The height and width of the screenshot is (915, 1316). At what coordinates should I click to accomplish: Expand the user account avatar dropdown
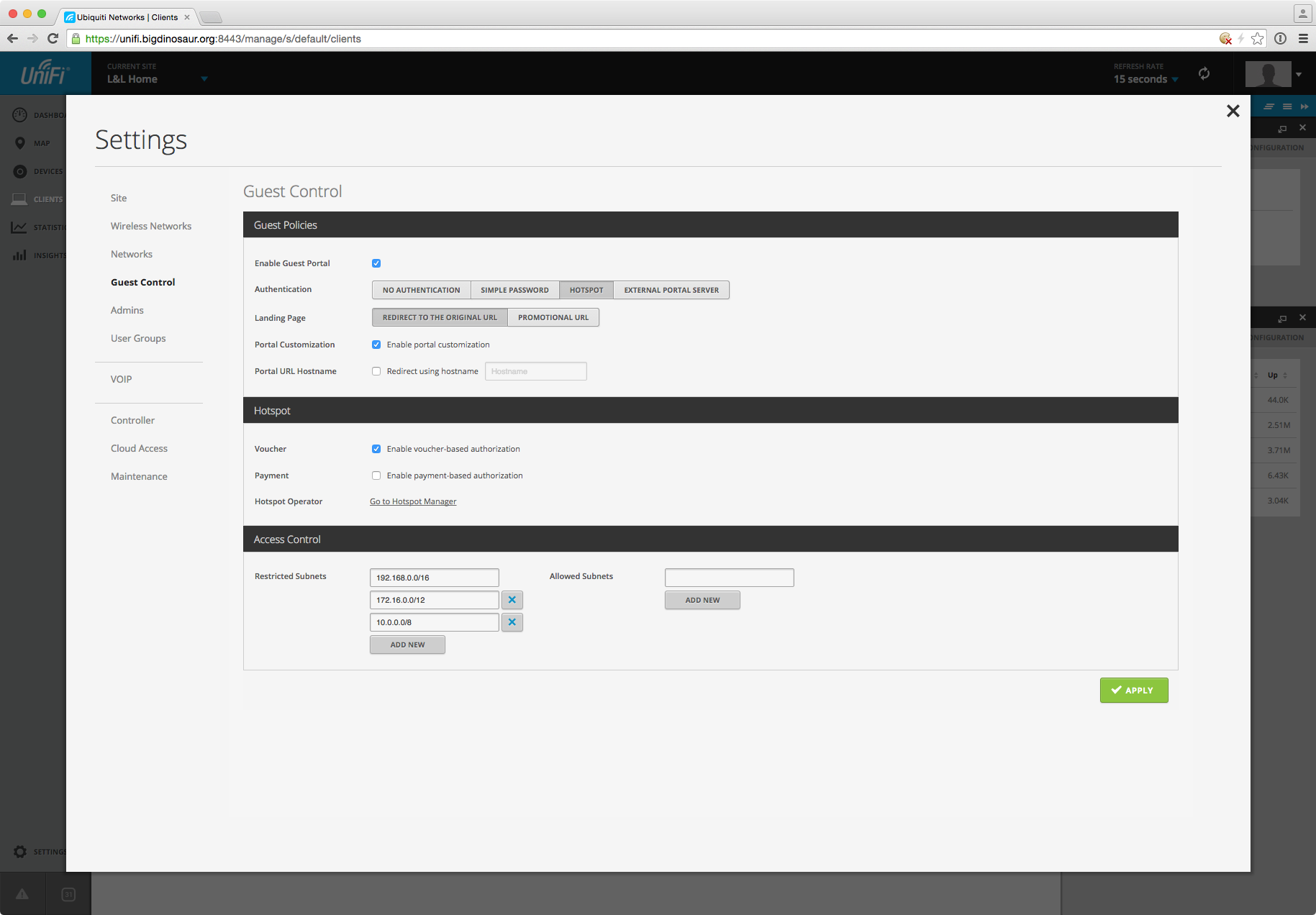pos(1298,74)
